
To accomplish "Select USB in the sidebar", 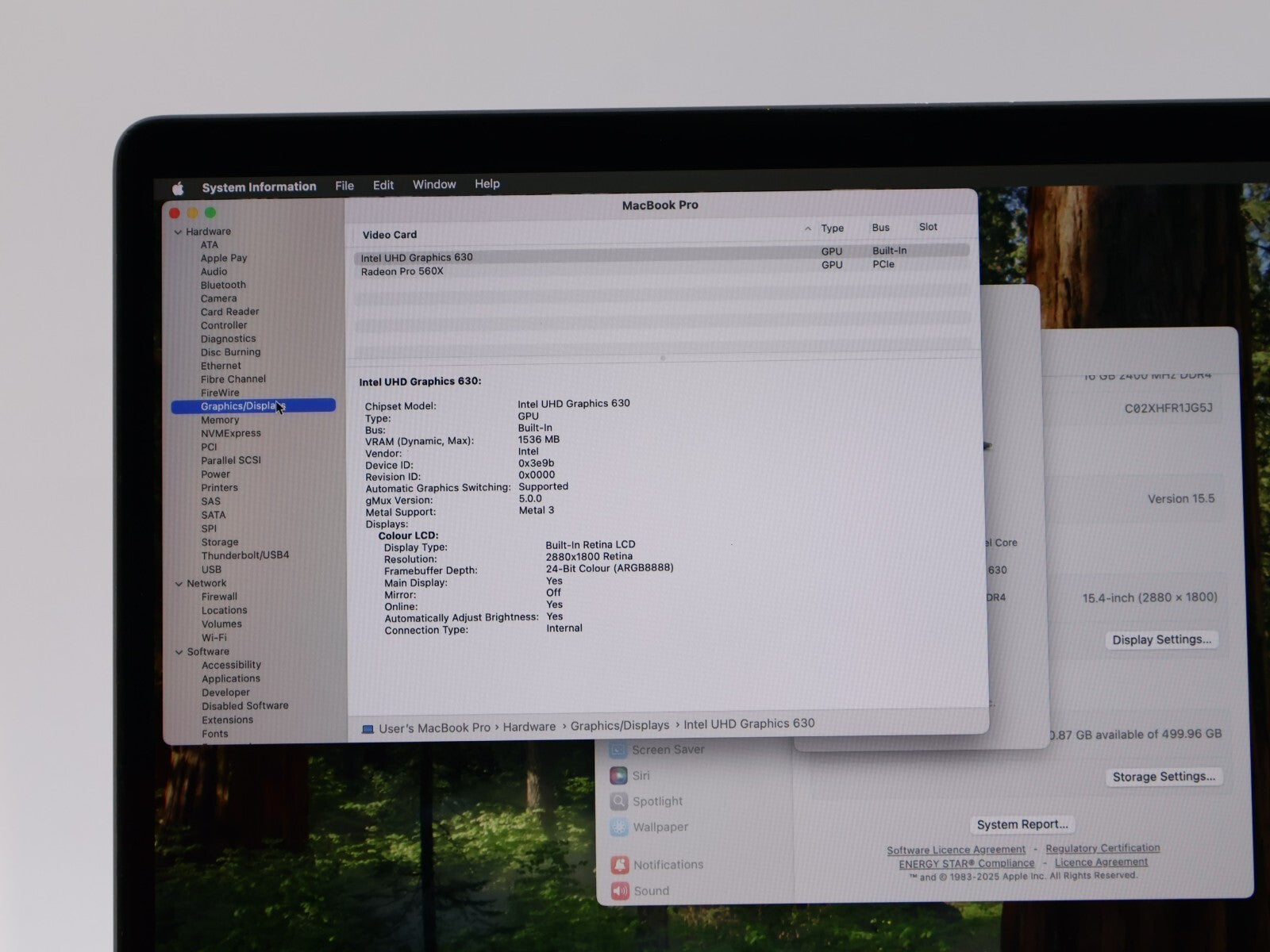I will (211, 570).
